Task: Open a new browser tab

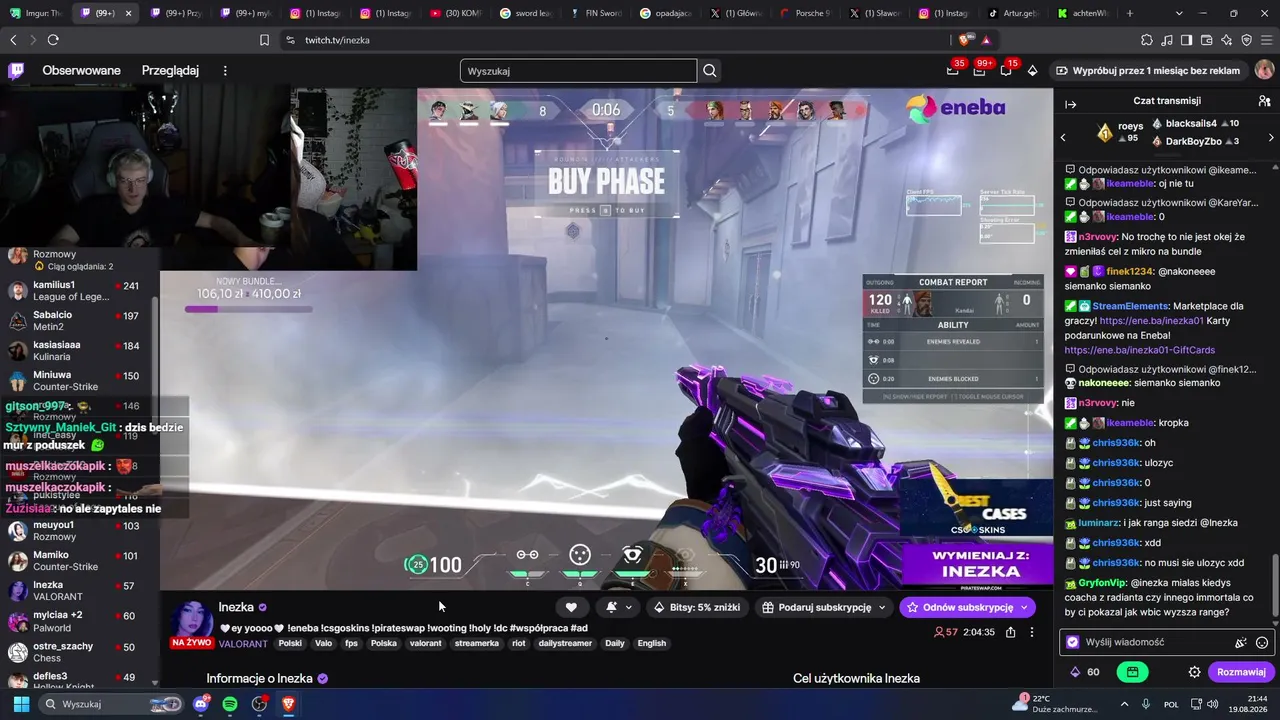Action: [x=1130, y=13]
